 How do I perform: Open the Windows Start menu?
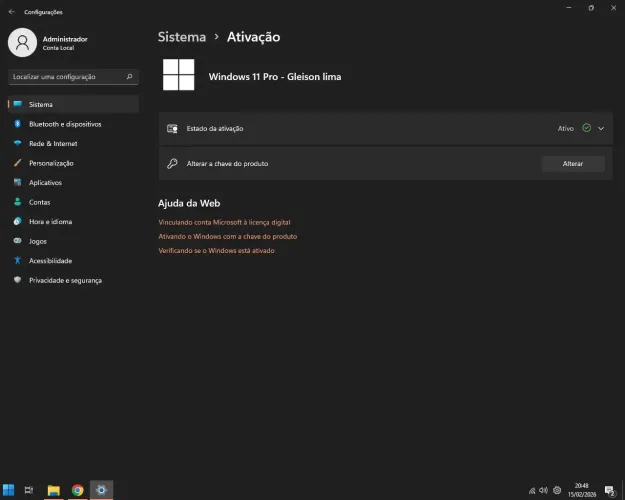pyautogui.click(x=8, y=490)
